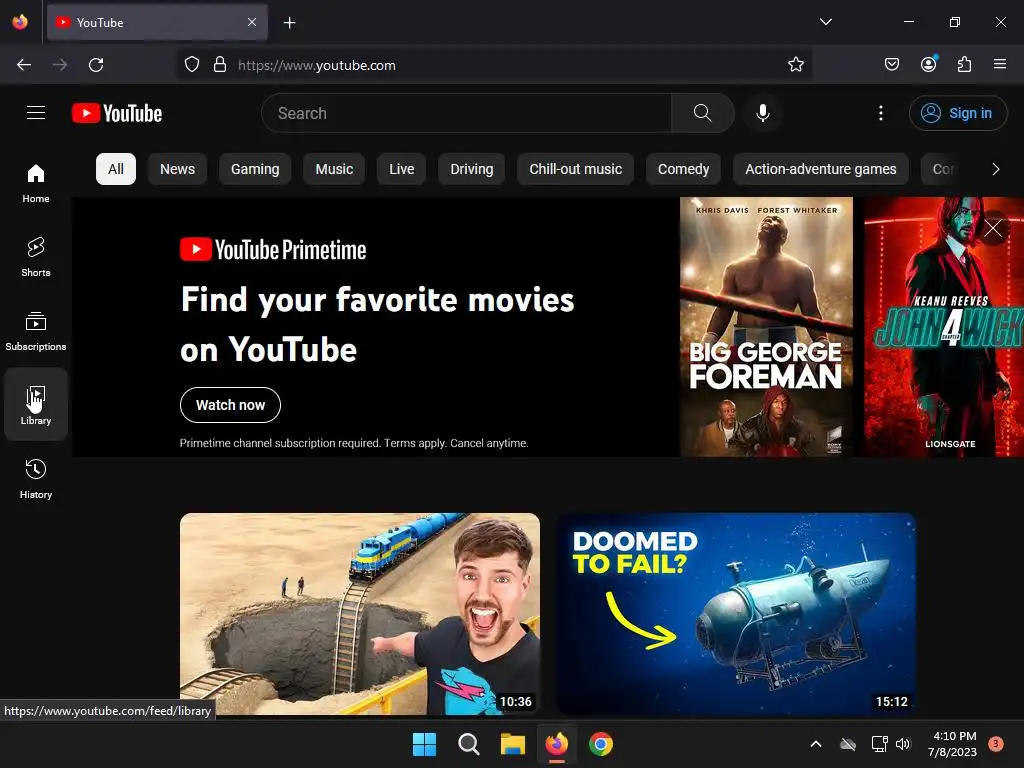Click the Sign in button
This screenshot has width=1024, height=768.
[957, 113]
